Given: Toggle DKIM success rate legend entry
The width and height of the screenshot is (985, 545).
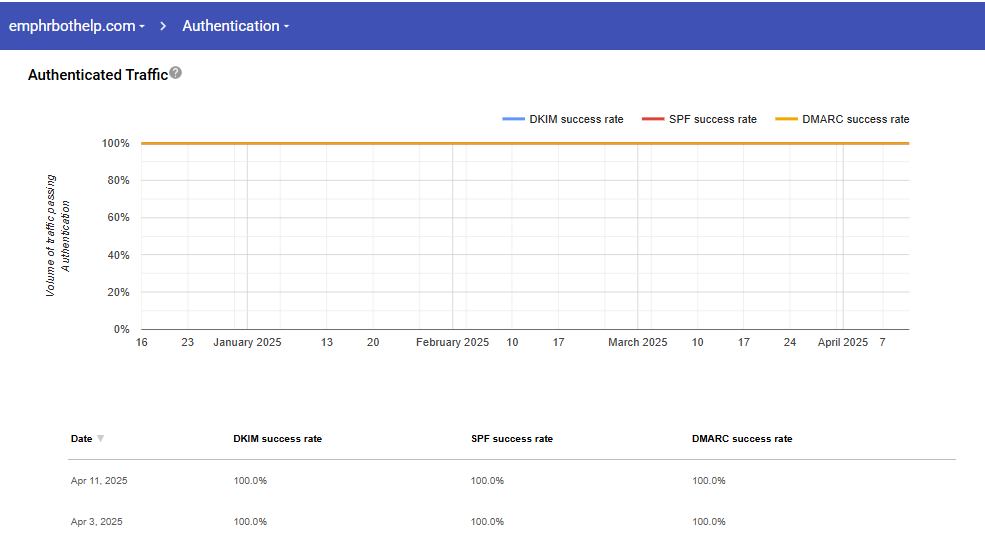Looking at the screenshot, I should tap(563, 119).
